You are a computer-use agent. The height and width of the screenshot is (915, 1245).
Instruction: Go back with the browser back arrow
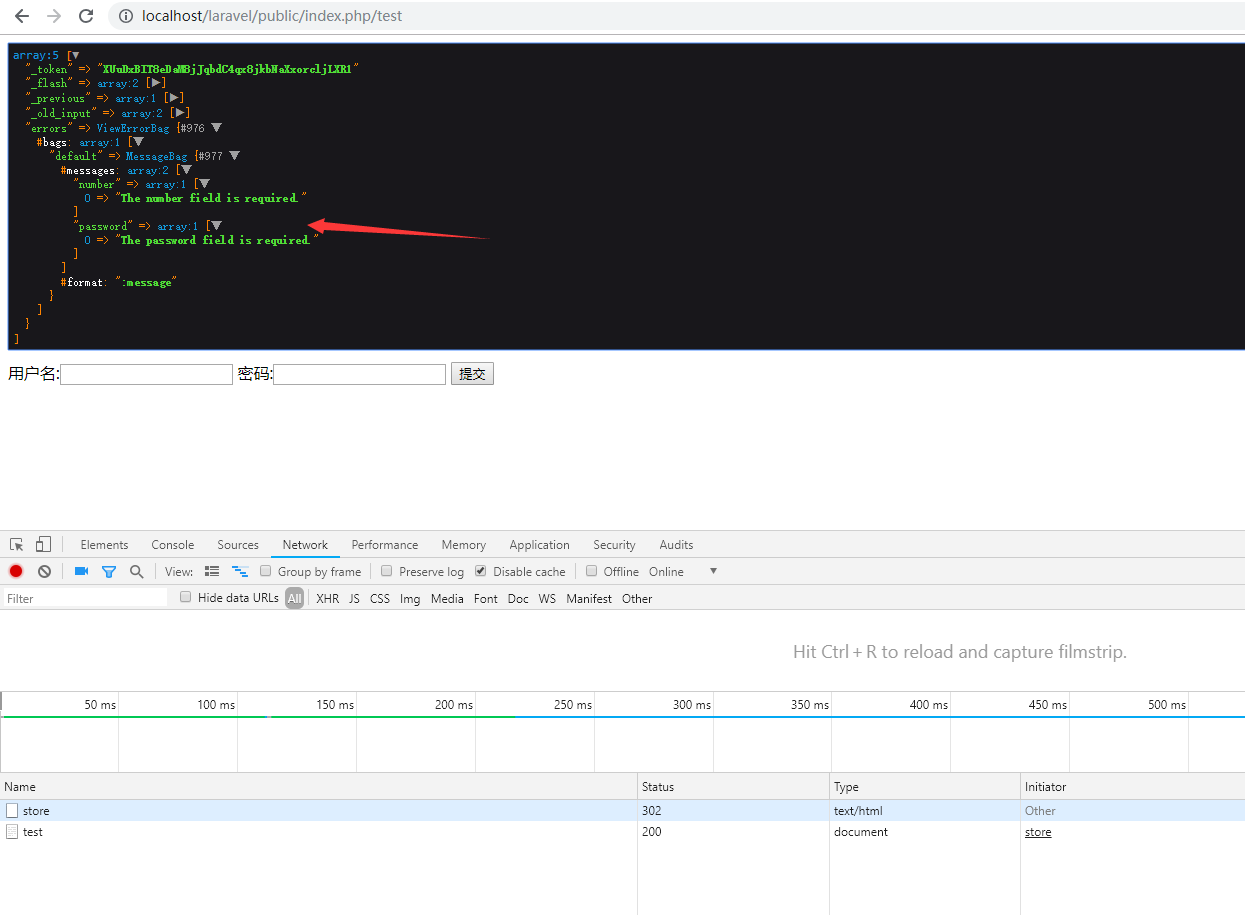point(22,16)
